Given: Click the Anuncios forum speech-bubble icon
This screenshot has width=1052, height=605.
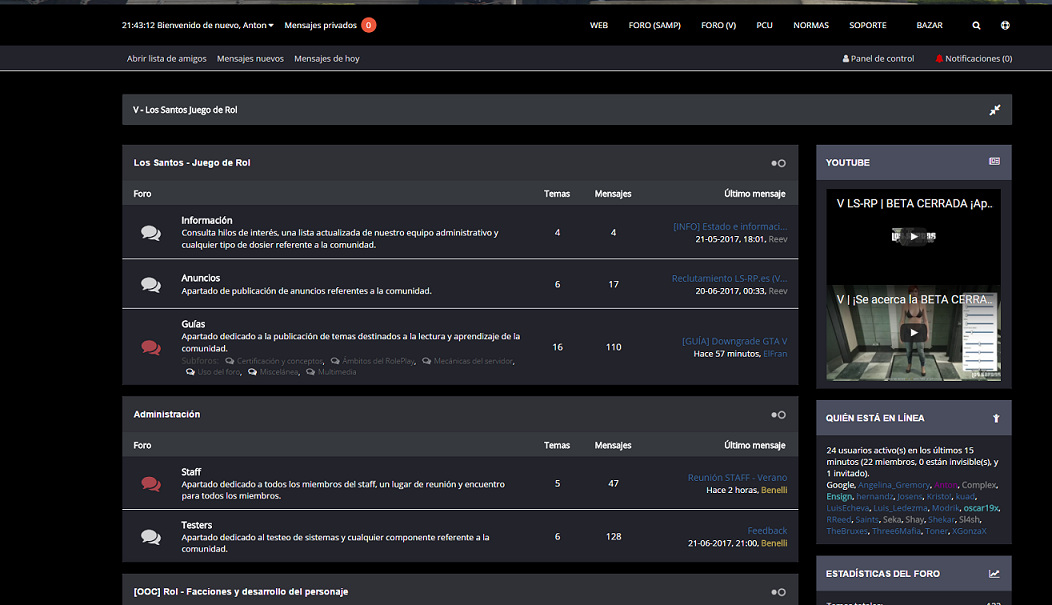Looking at the screenshot, I should point(151,284).
